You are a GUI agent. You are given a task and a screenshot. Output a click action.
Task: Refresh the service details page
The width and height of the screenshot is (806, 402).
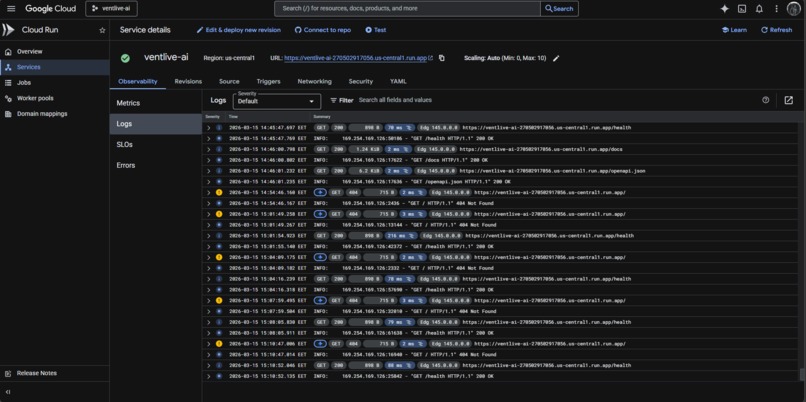(777, 30)
